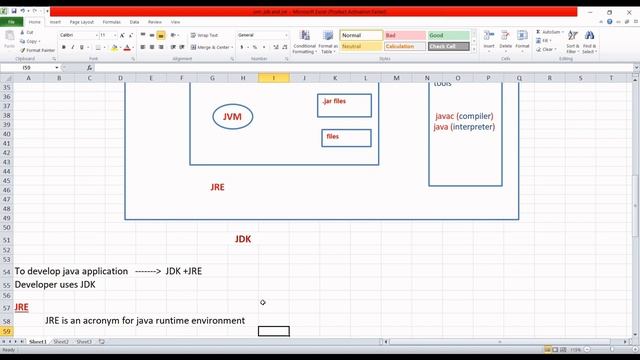Click the Decrease Font Size icon
Image resolution: width=640 pixels, height=360 pixels.
(131, 36)
